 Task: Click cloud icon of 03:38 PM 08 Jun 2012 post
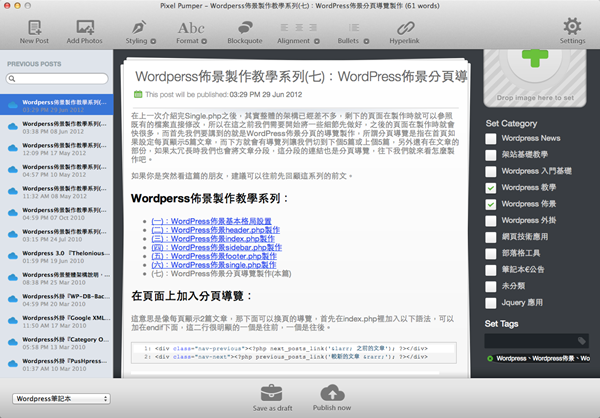pyautogui.click(x=13, y=126)
